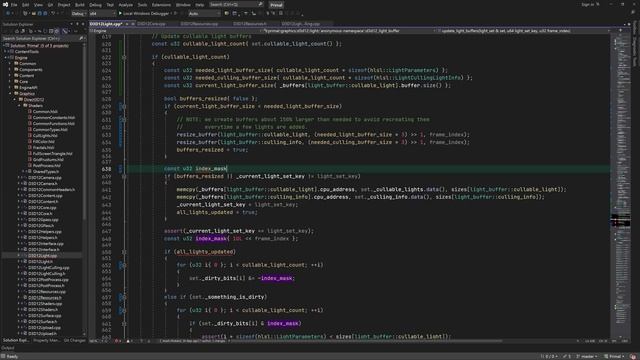Click the Open File folder icon

click(34, 13)
